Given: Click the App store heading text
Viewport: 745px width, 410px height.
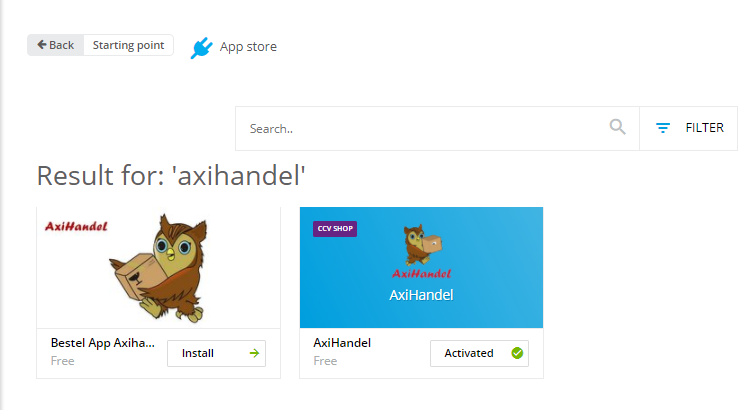Looking at the screenshot, I should [248, 47].
